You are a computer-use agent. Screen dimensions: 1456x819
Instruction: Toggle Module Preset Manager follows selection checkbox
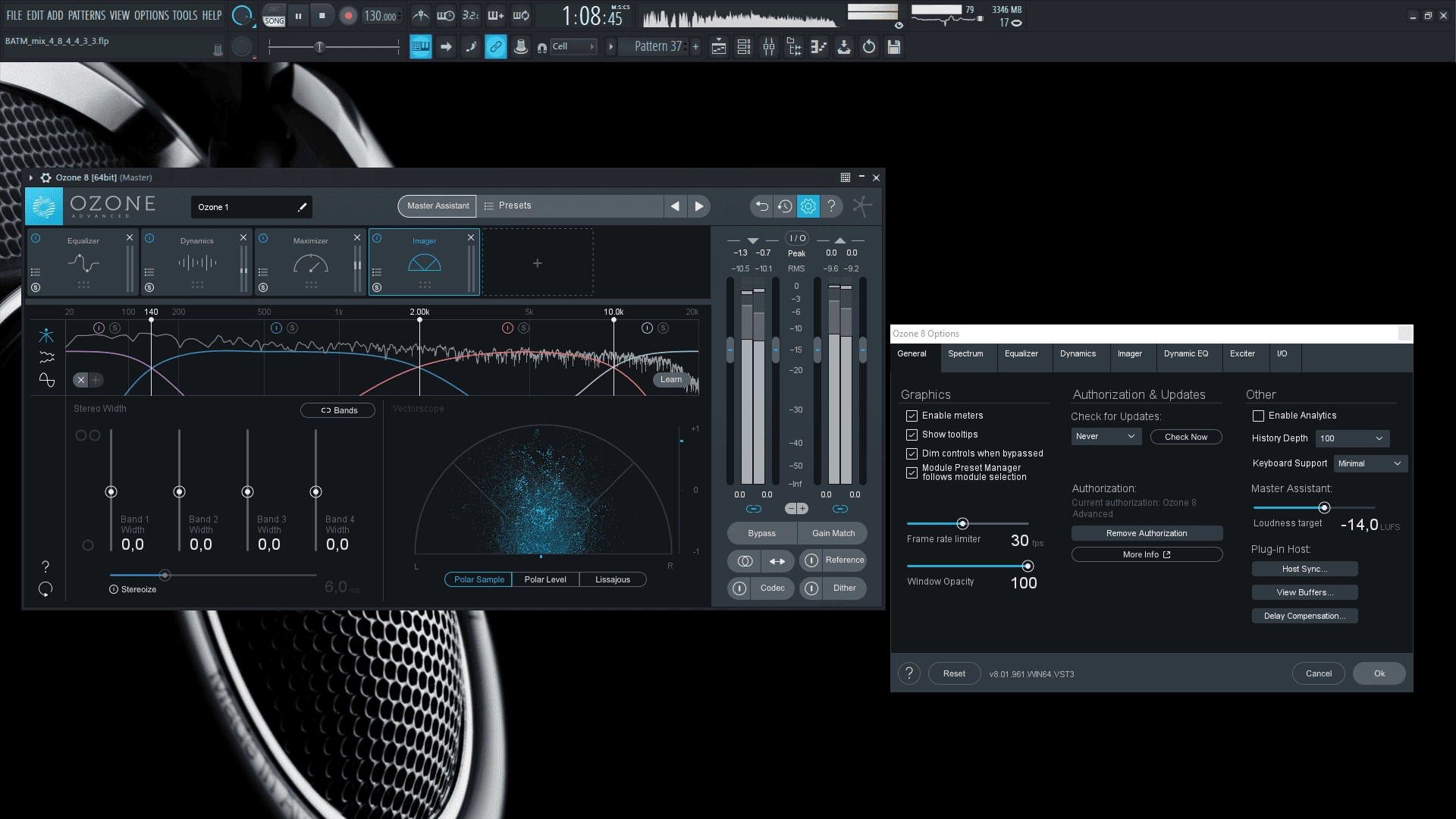click(x=912, y=472)
